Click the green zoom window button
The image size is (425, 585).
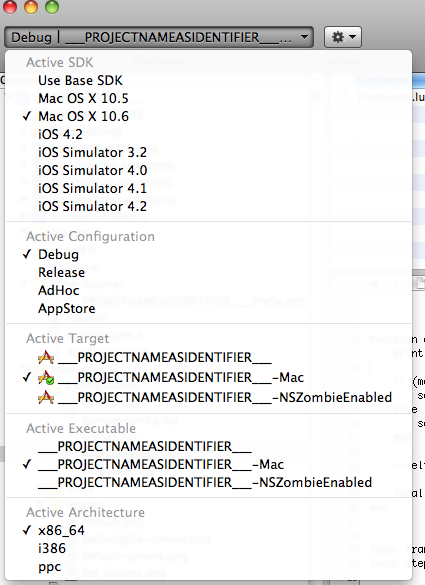coord(52,7)
